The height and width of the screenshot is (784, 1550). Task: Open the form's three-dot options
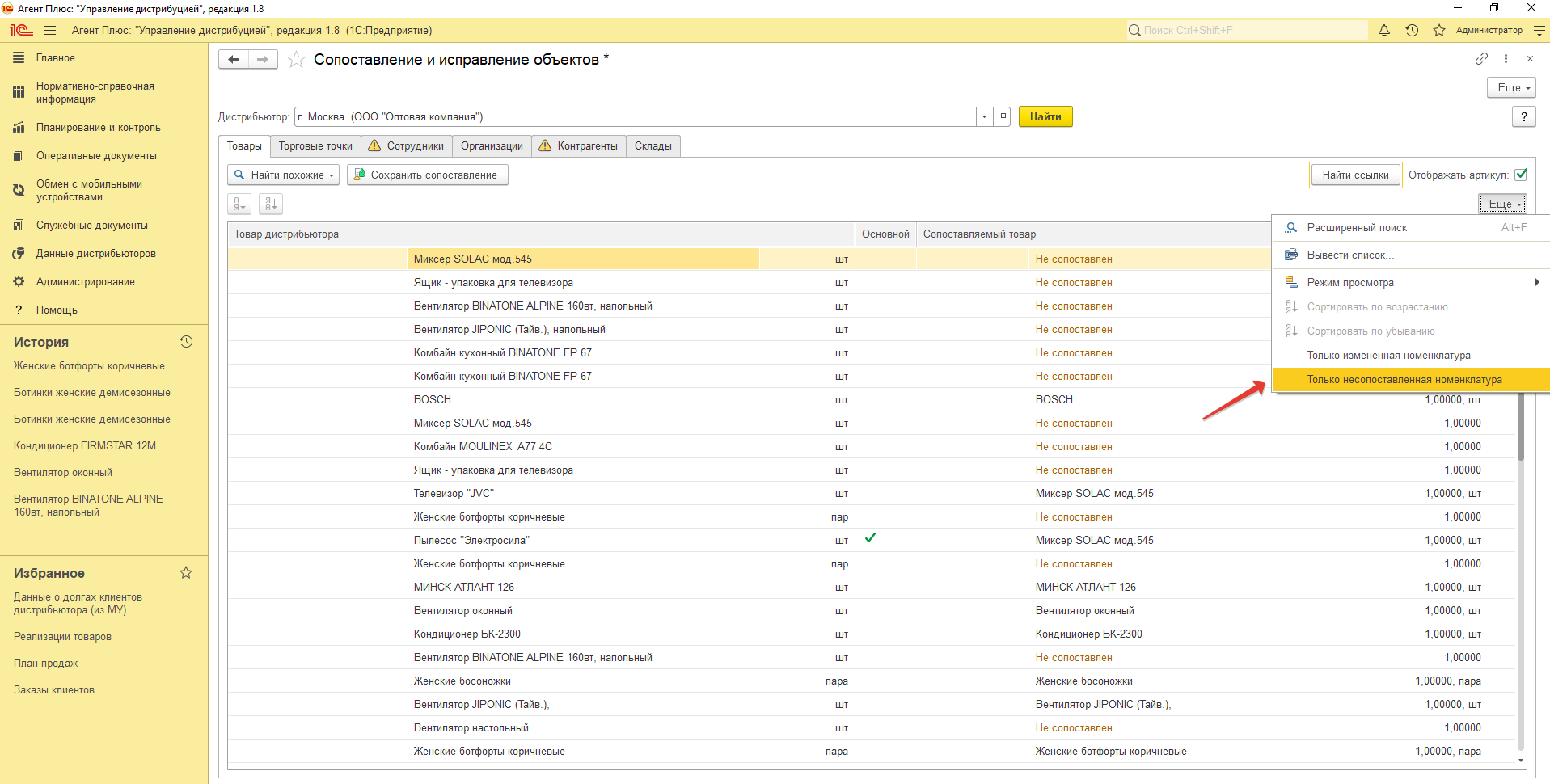(1506, 58)
